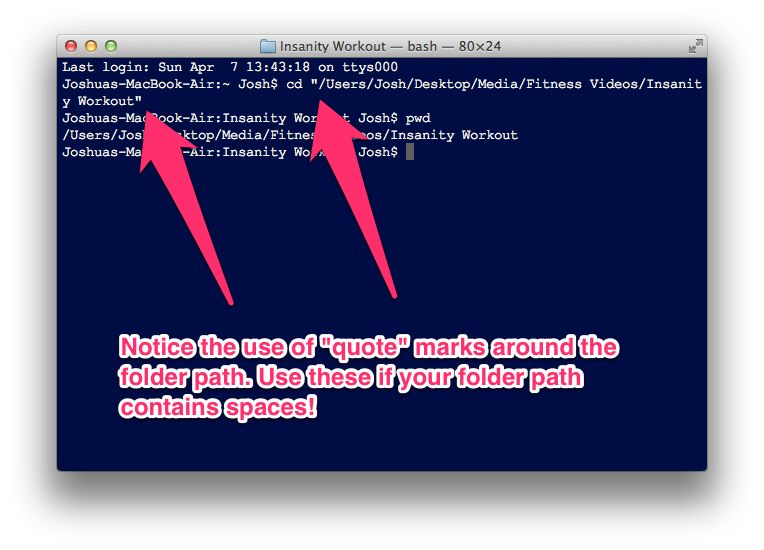Image resolution: width=764 pixels, height=550 pixels.
Task: Click 'Joshuas-MacBook-Air:~' hostname in first prompt
Action: point(146,84)
